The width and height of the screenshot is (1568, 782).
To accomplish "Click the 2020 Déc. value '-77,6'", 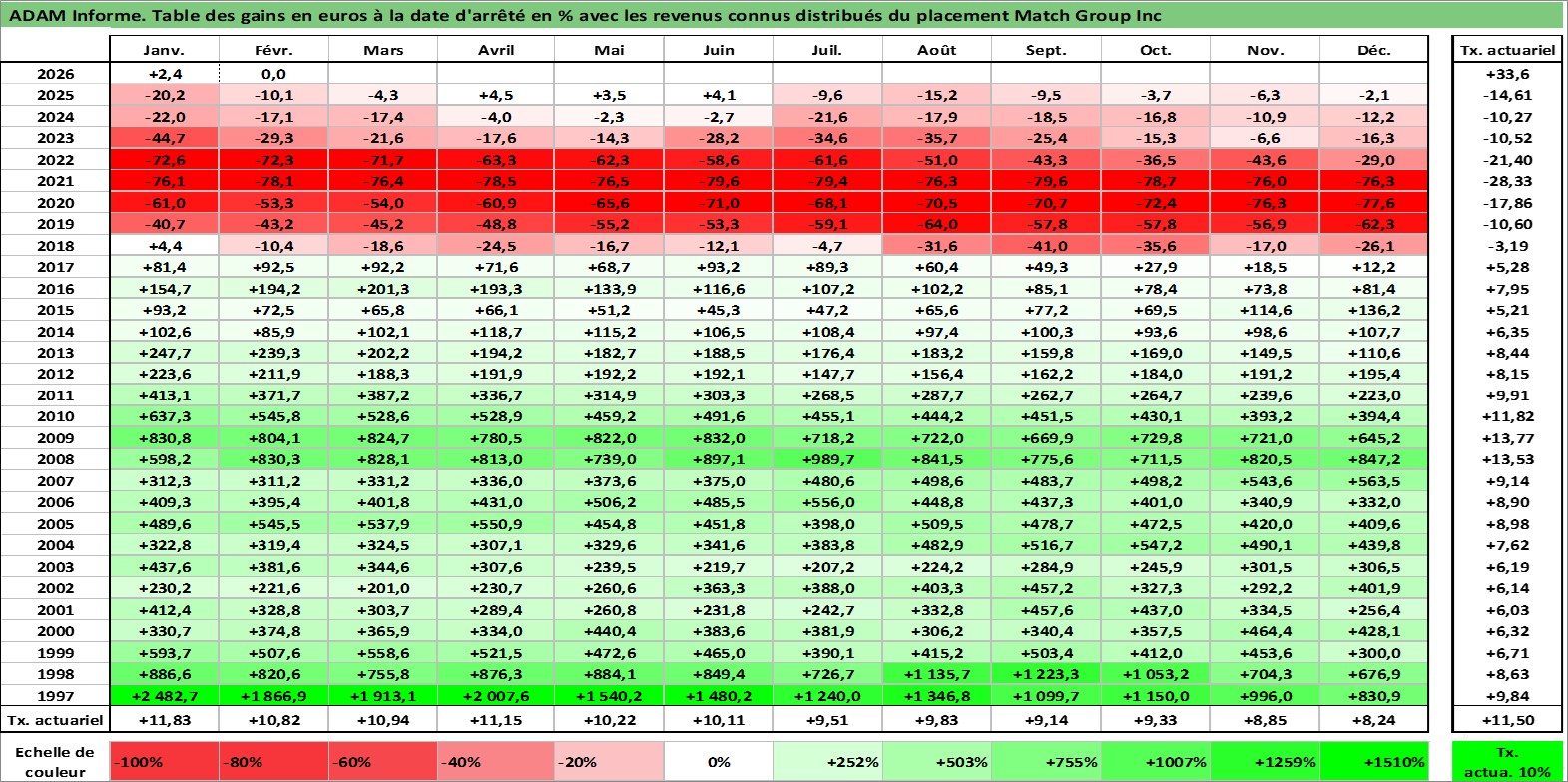I will point(1374,203).
